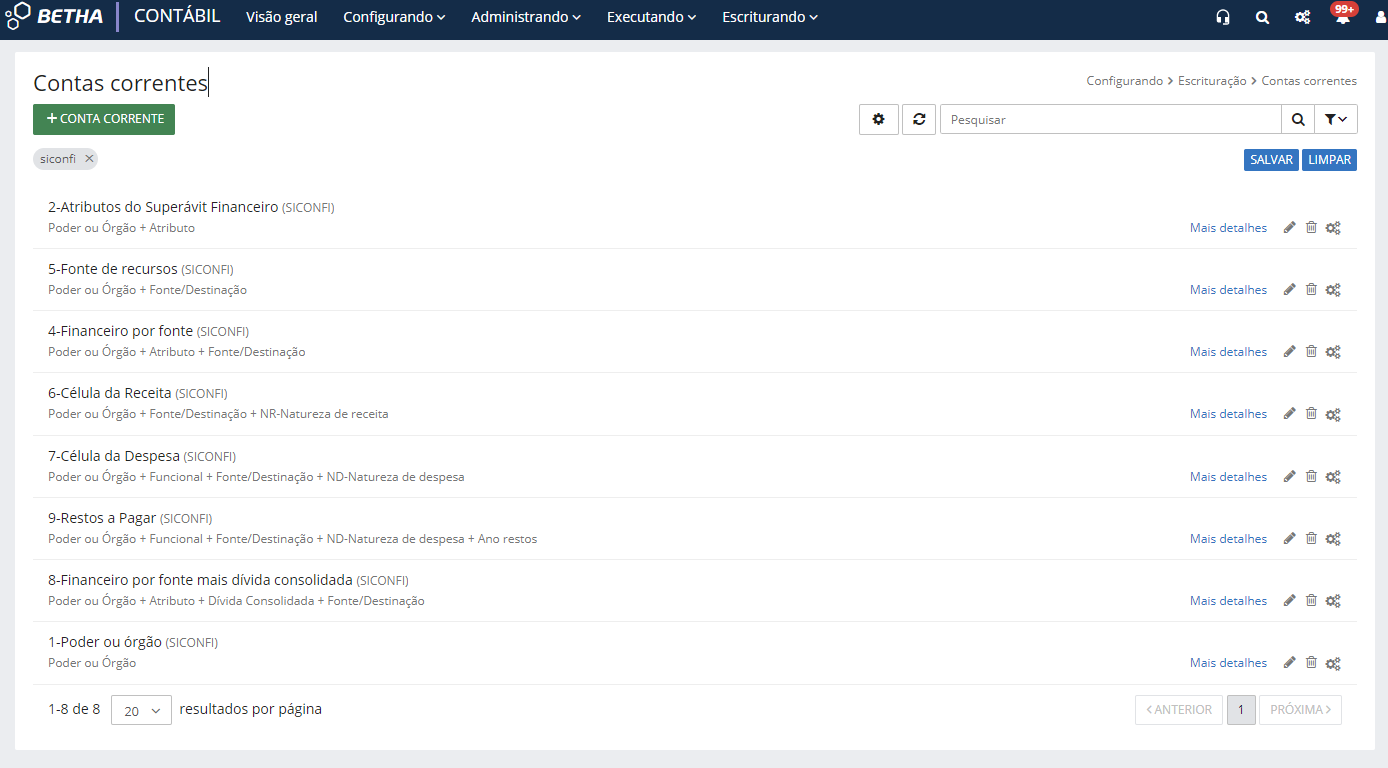Image resolution: width=1388 pixels, height=768 pixels.
Task: Refresh the list with the reload icon
Action: click(919, 119)
